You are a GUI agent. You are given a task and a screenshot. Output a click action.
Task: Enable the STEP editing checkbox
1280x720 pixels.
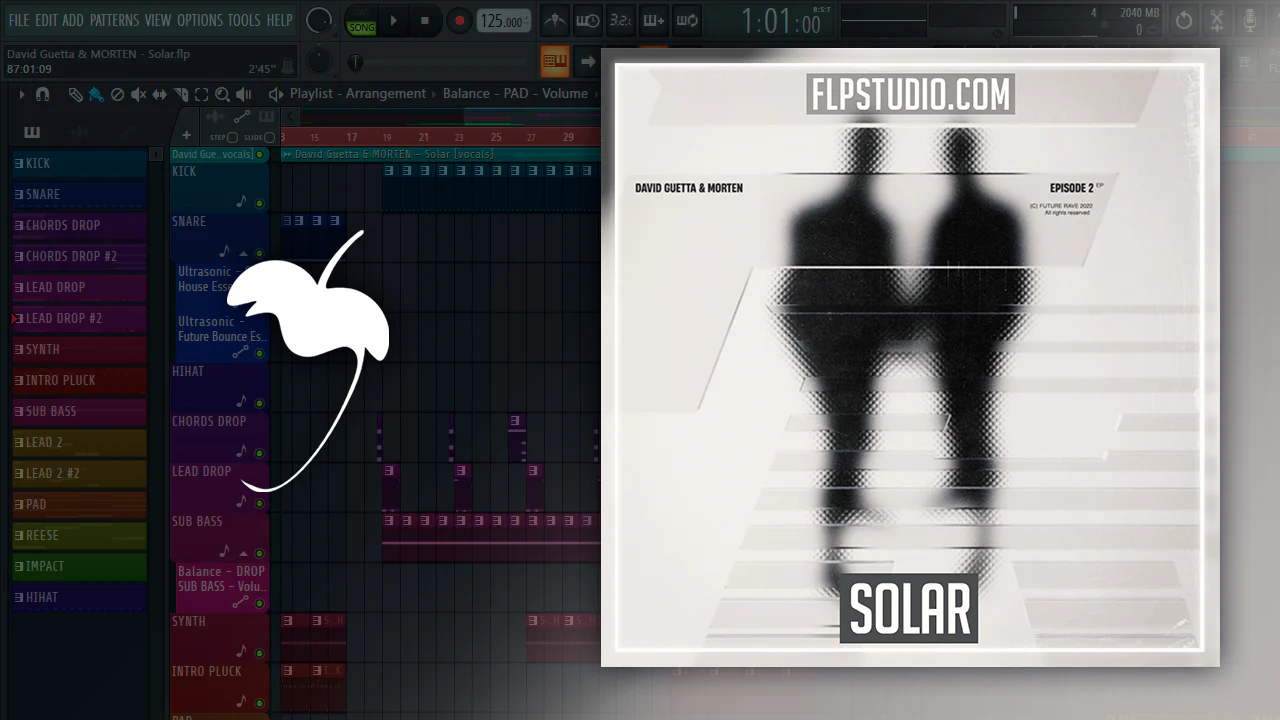click(232, 137)
